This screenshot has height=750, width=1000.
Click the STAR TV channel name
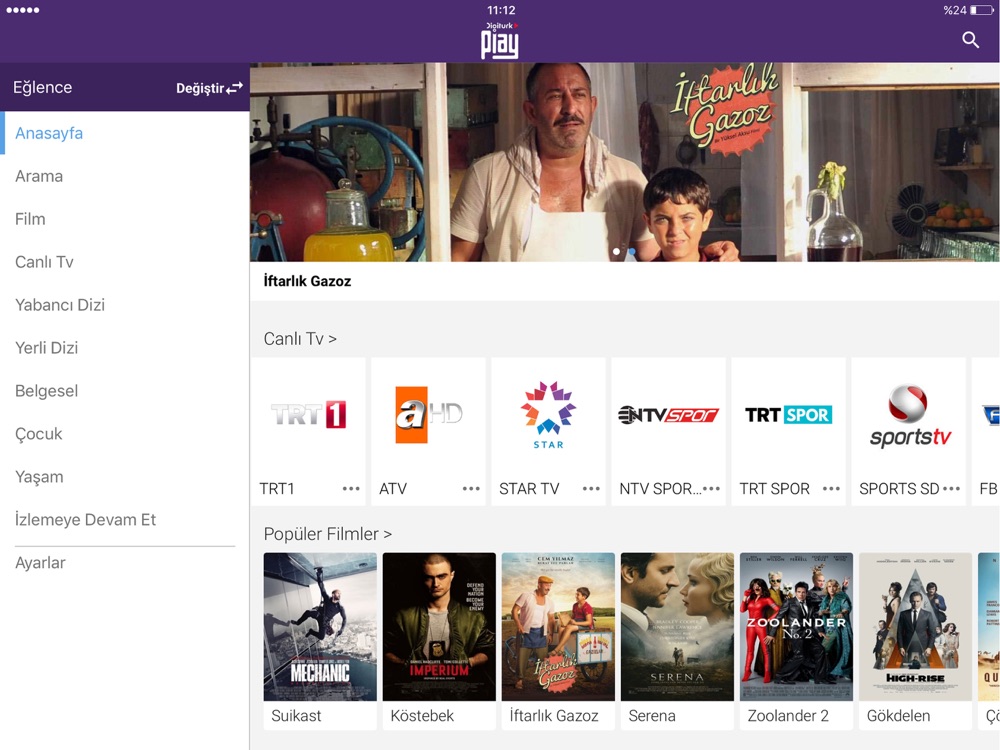529,489
